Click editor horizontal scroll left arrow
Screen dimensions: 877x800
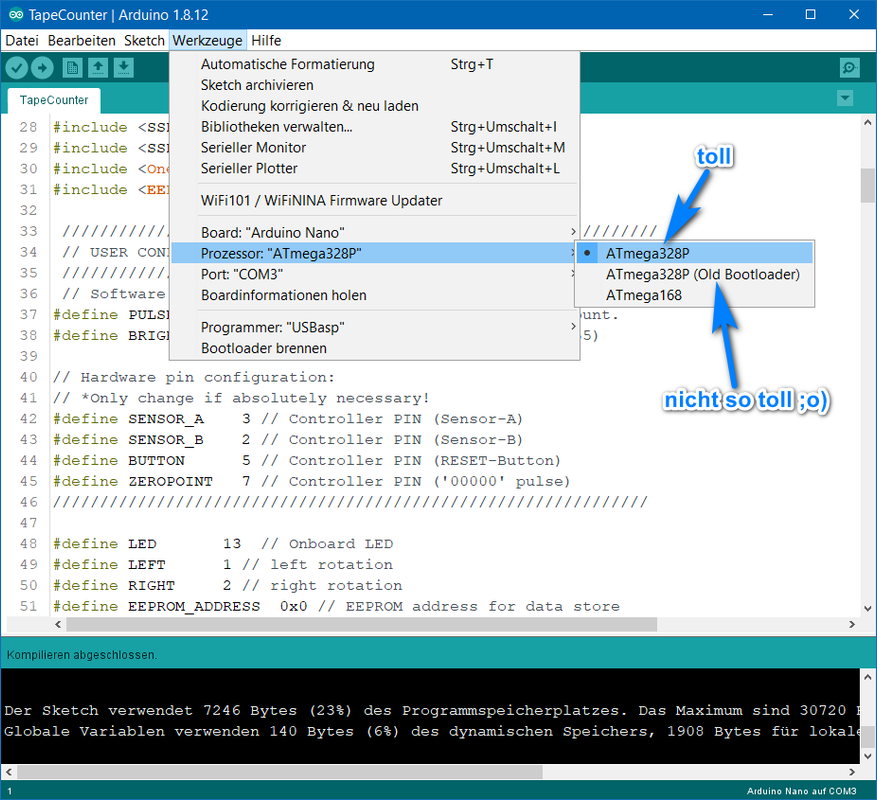(x=58, y=624)
